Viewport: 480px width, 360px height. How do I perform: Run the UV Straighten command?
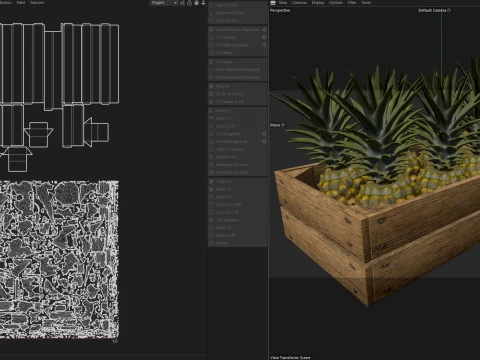click(234, 134)
